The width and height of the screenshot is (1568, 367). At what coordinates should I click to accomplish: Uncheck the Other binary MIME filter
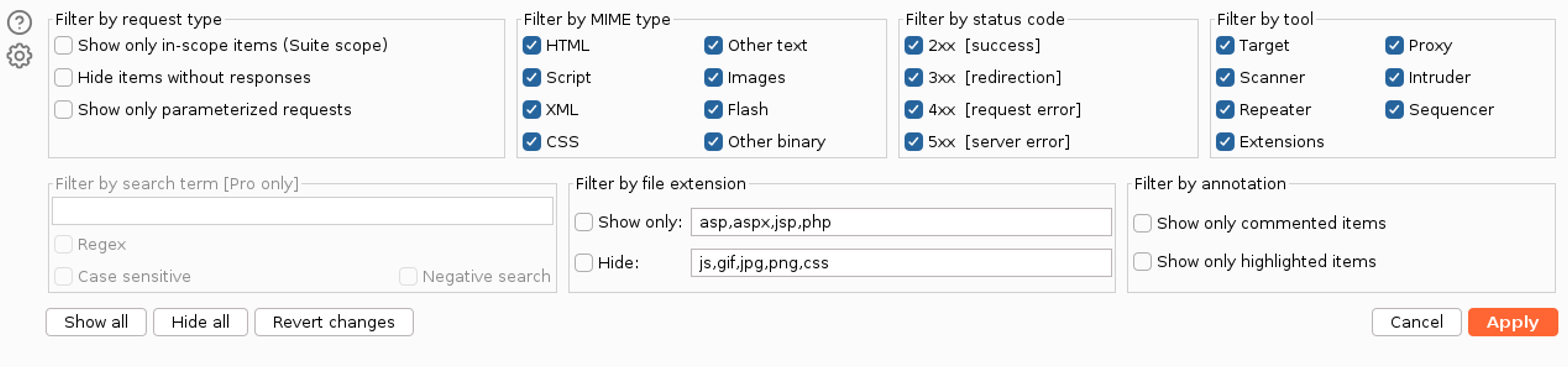[x=713, y=142]
